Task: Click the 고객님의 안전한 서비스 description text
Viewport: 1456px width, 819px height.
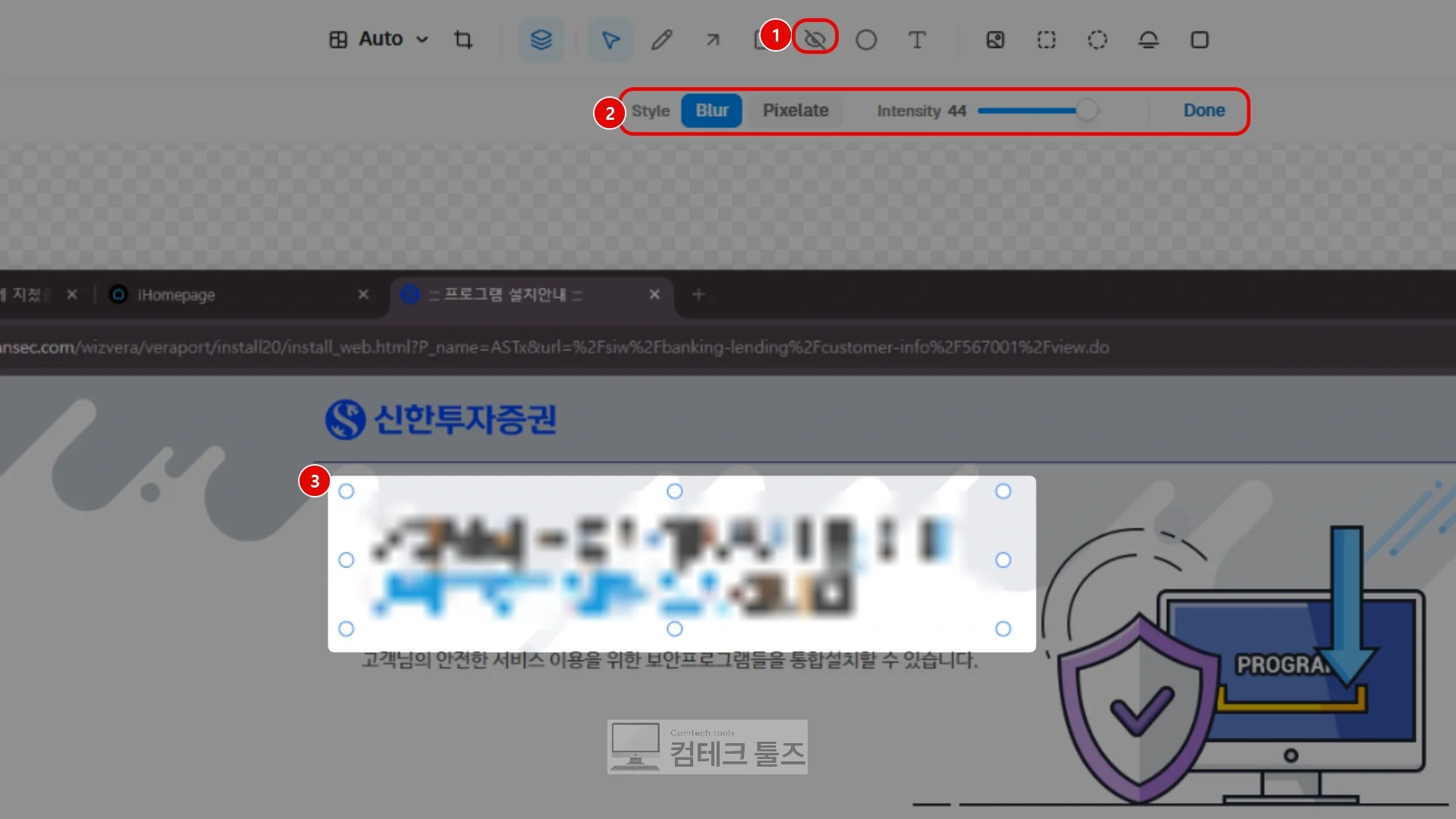Action: coord(670,661)
